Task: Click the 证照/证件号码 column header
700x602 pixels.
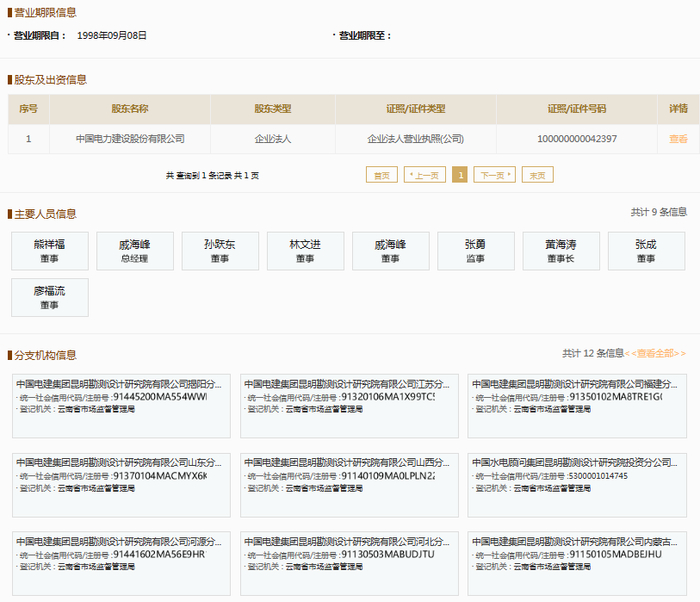Action: pos(577,109)
